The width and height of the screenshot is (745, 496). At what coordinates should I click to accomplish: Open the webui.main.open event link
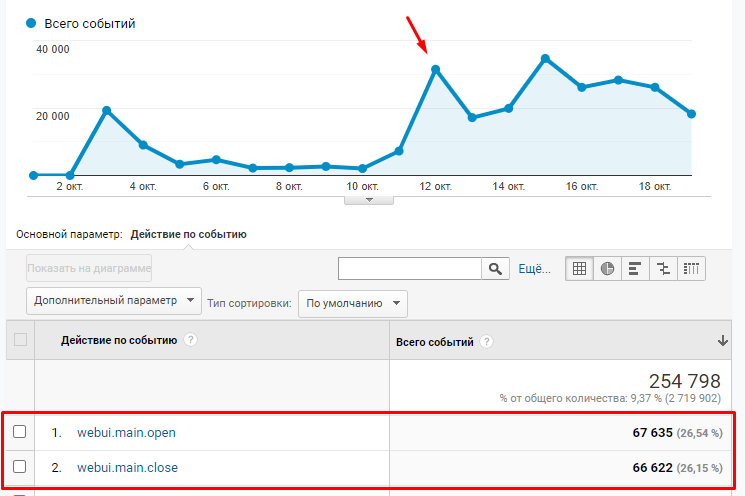[x=126, y=433]
